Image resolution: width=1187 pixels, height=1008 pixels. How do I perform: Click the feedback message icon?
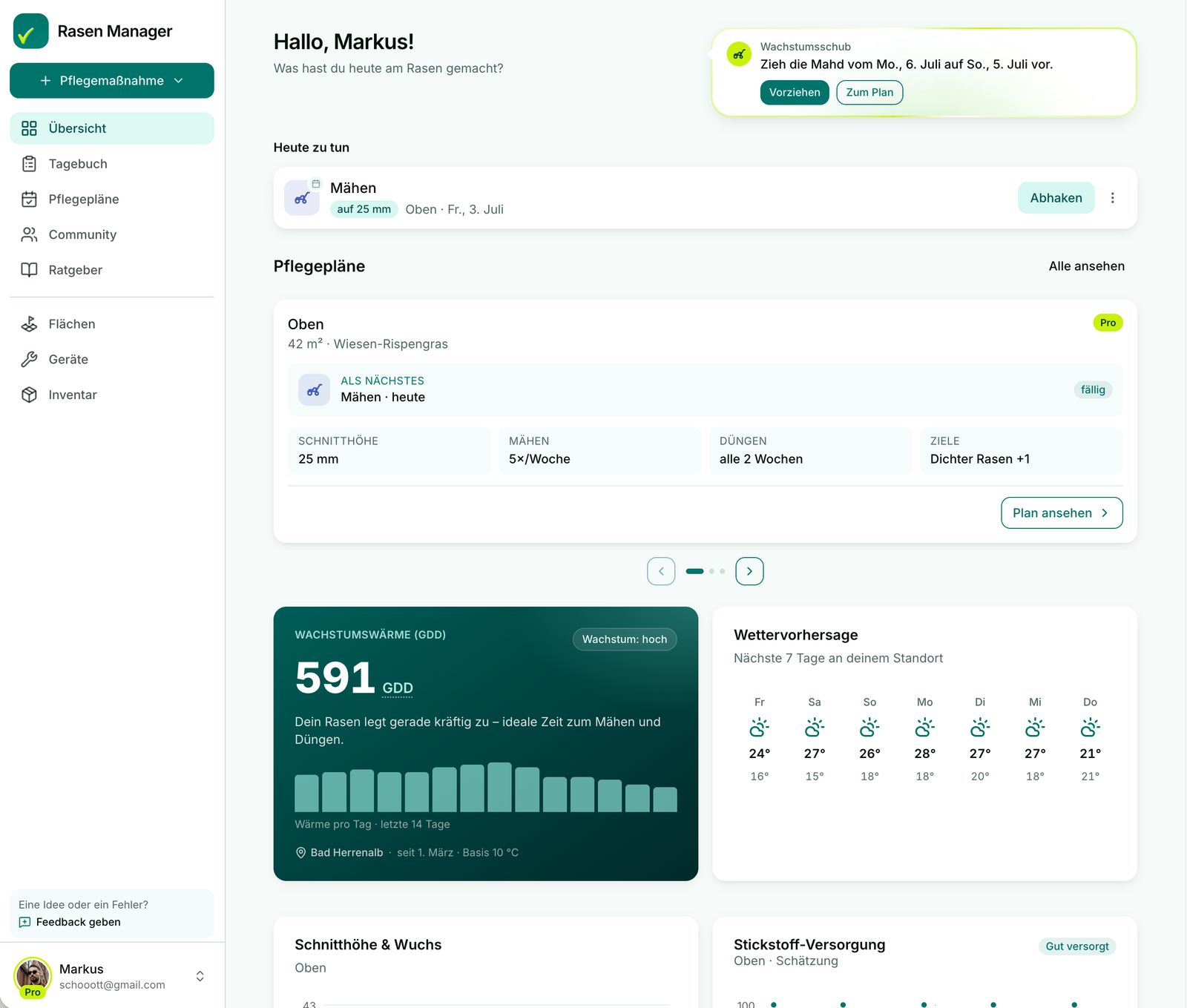pyautogui.click(x=24, y=922)
